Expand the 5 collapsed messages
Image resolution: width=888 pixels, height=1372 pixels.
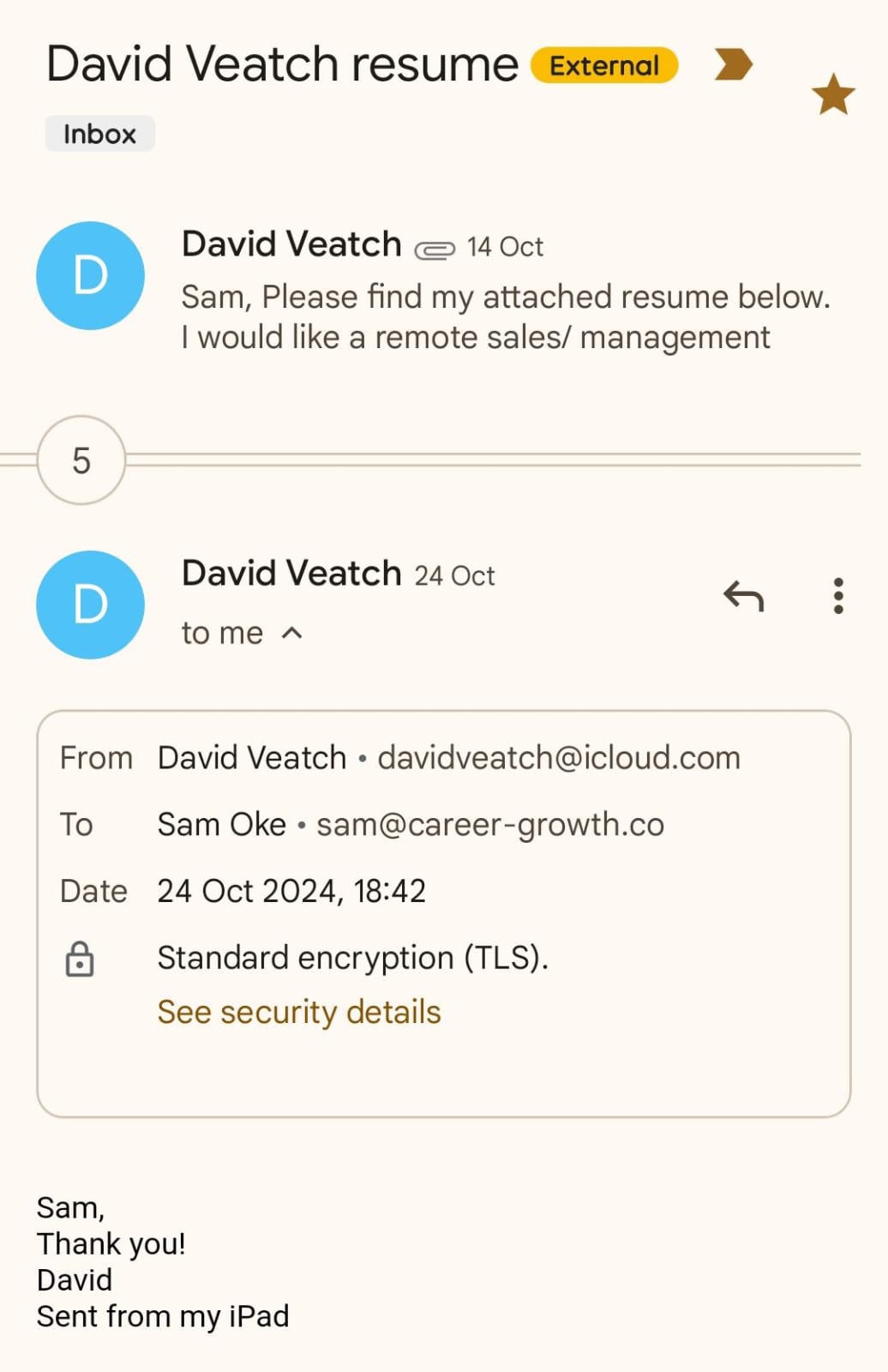point(81,460)
